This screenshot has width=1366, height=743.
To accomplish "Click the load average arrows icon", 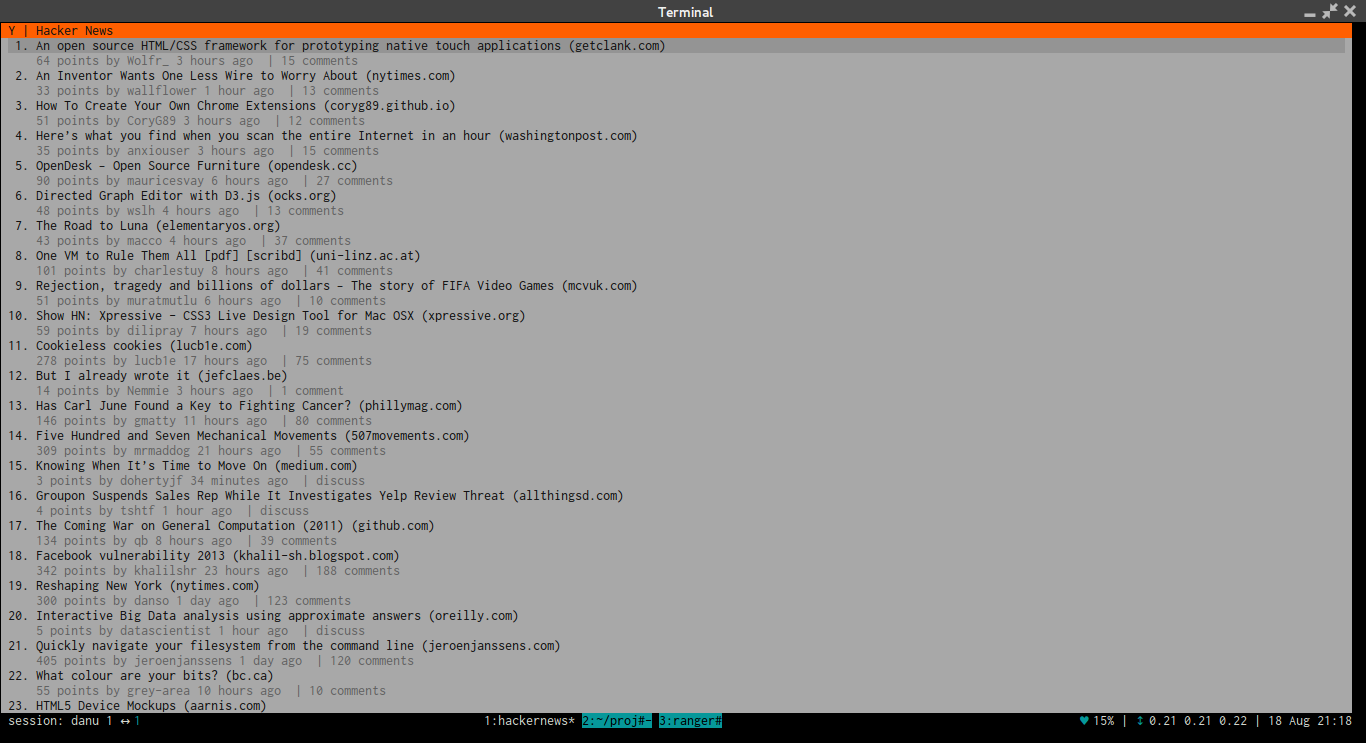I will coord(1139,721).
